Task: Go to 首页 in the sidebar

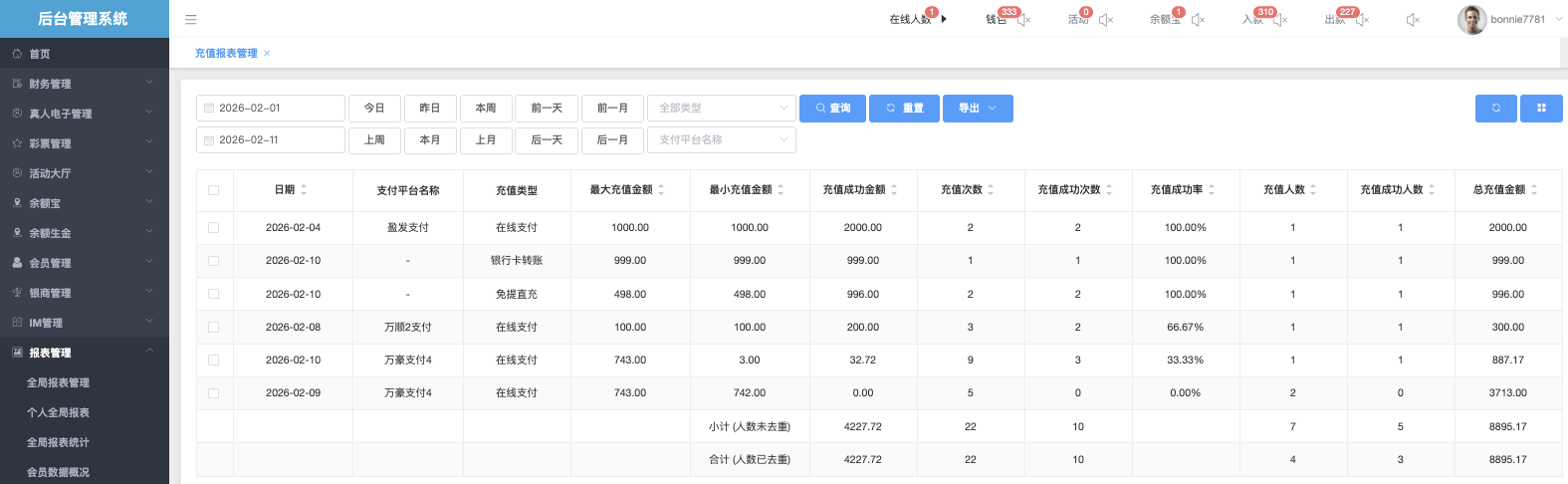Action: pyautogui.click(x=40, y=54)
